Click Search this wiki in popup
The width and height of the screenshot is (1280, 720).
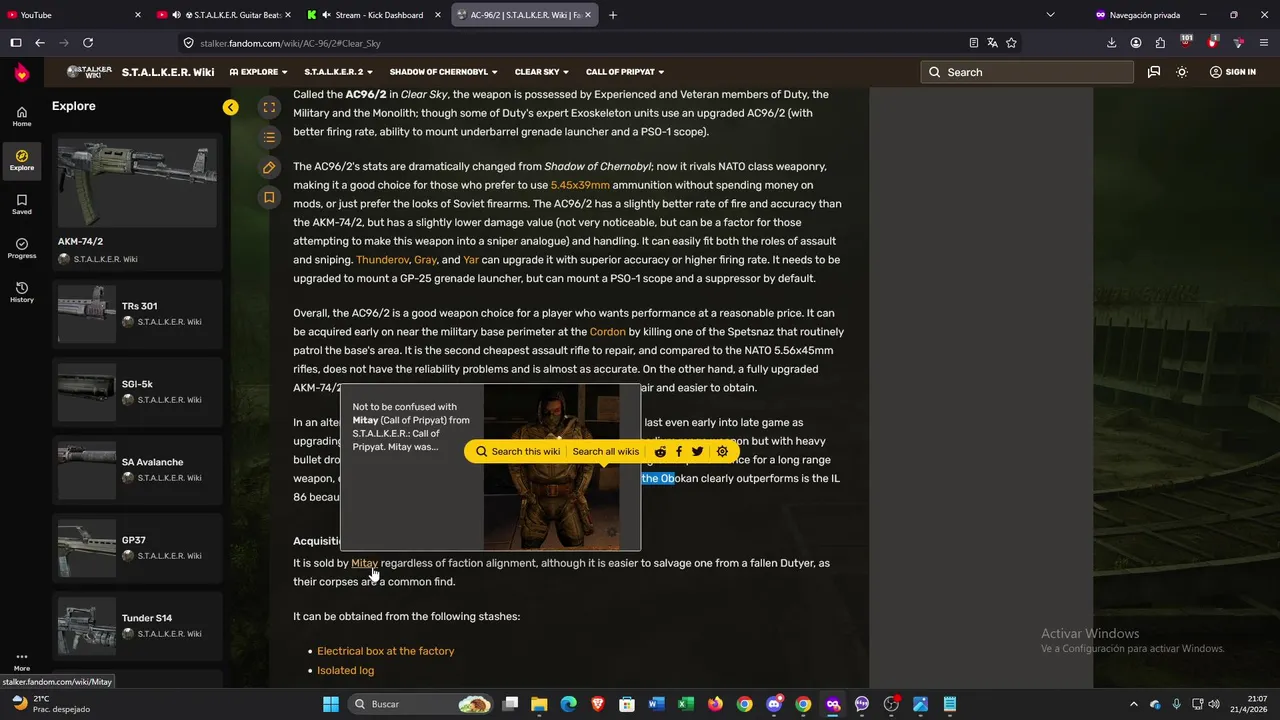point(518,451)
